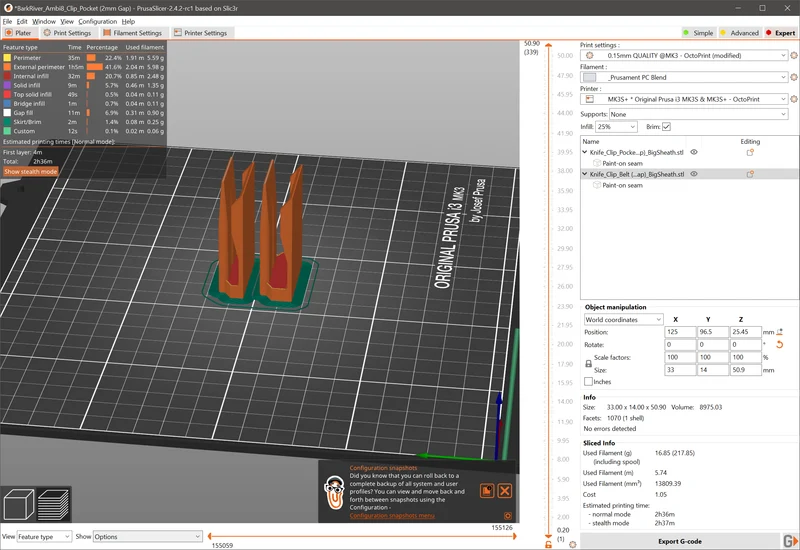Open the Printer preset dropdown
This screenshot has height=550, width=800.
[x=684, y=99]
